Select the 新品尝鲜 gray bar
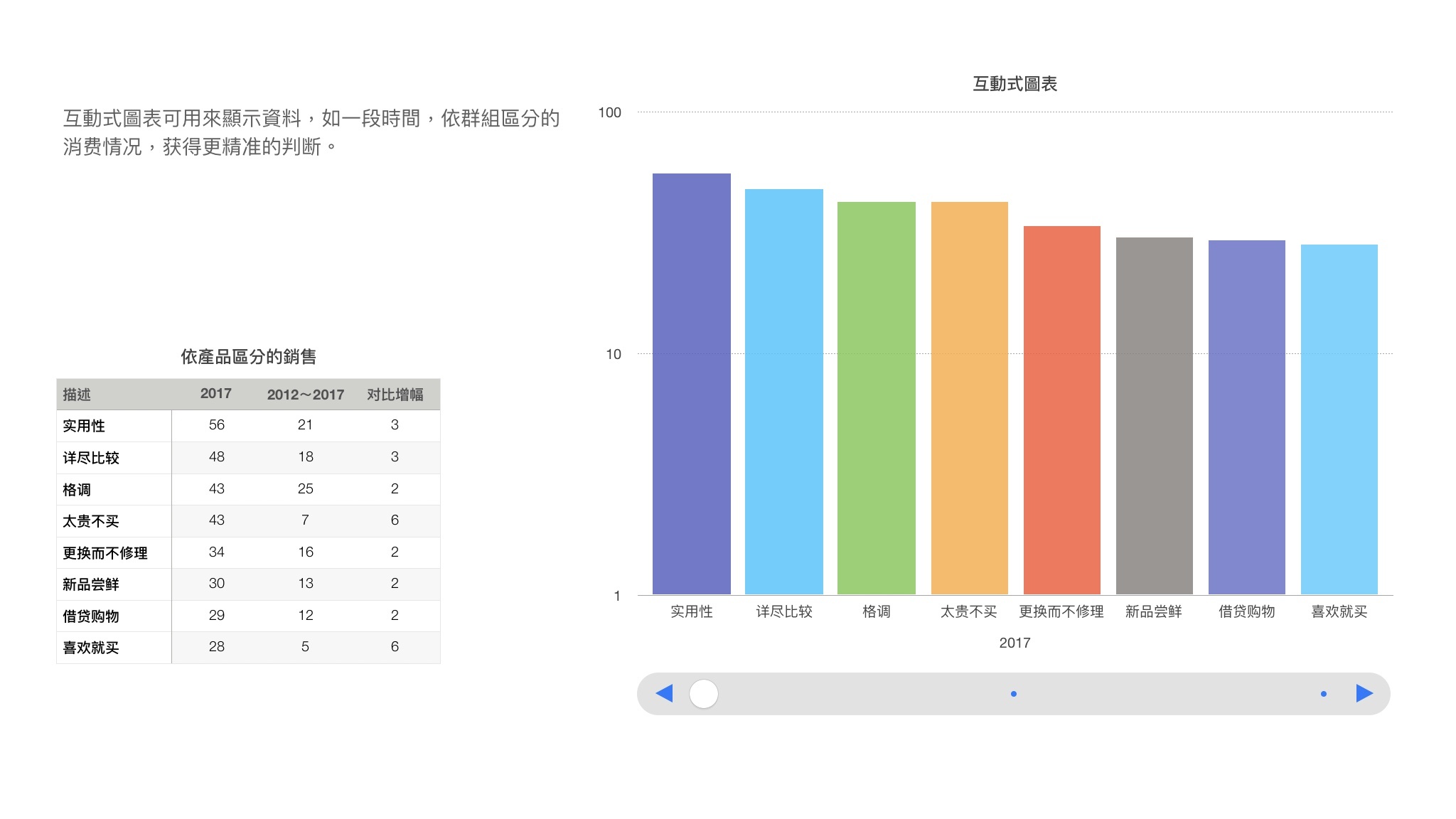1456x819 pixels. [1154, 416]
